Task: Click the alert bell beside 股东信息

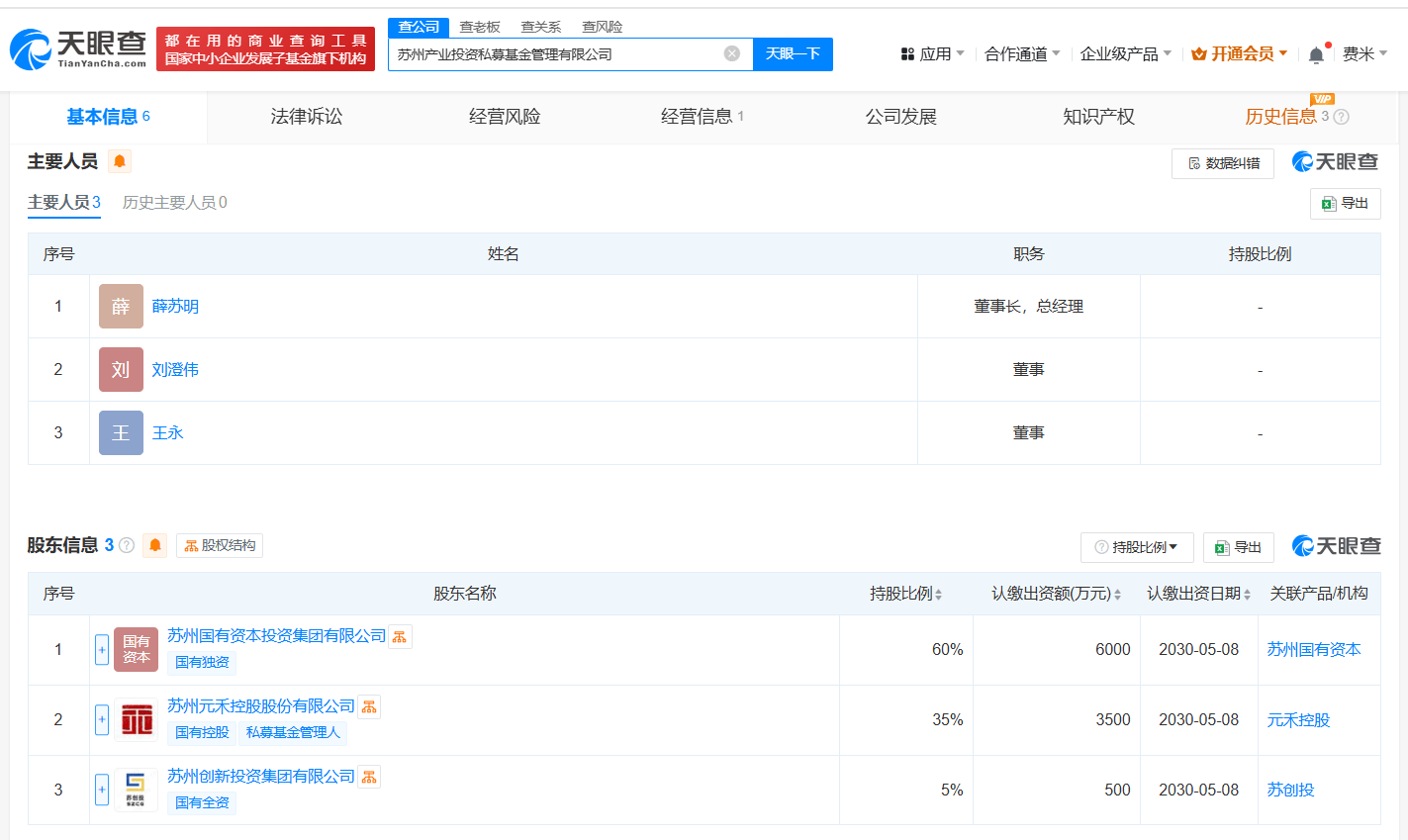Action: [154, 545]
